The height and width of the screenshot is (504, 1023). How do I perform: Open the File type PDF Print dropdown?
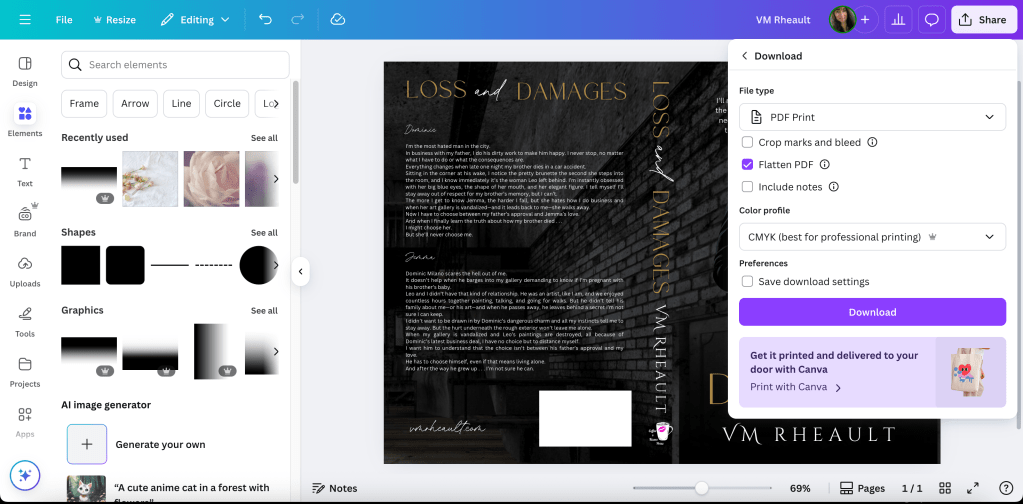[x=872, y=117]
